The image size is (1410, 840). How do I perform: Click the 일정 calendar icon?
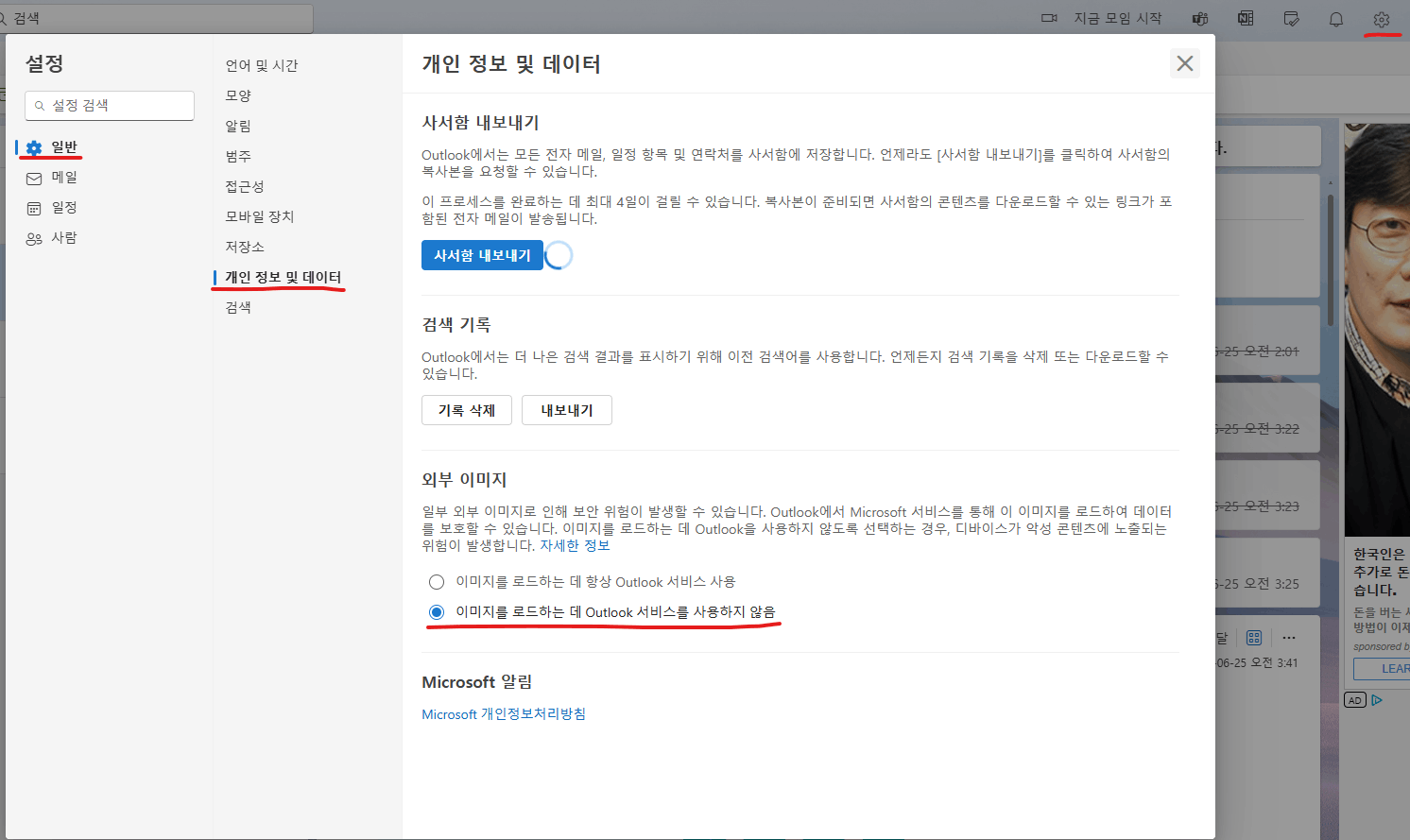[34, 208]
